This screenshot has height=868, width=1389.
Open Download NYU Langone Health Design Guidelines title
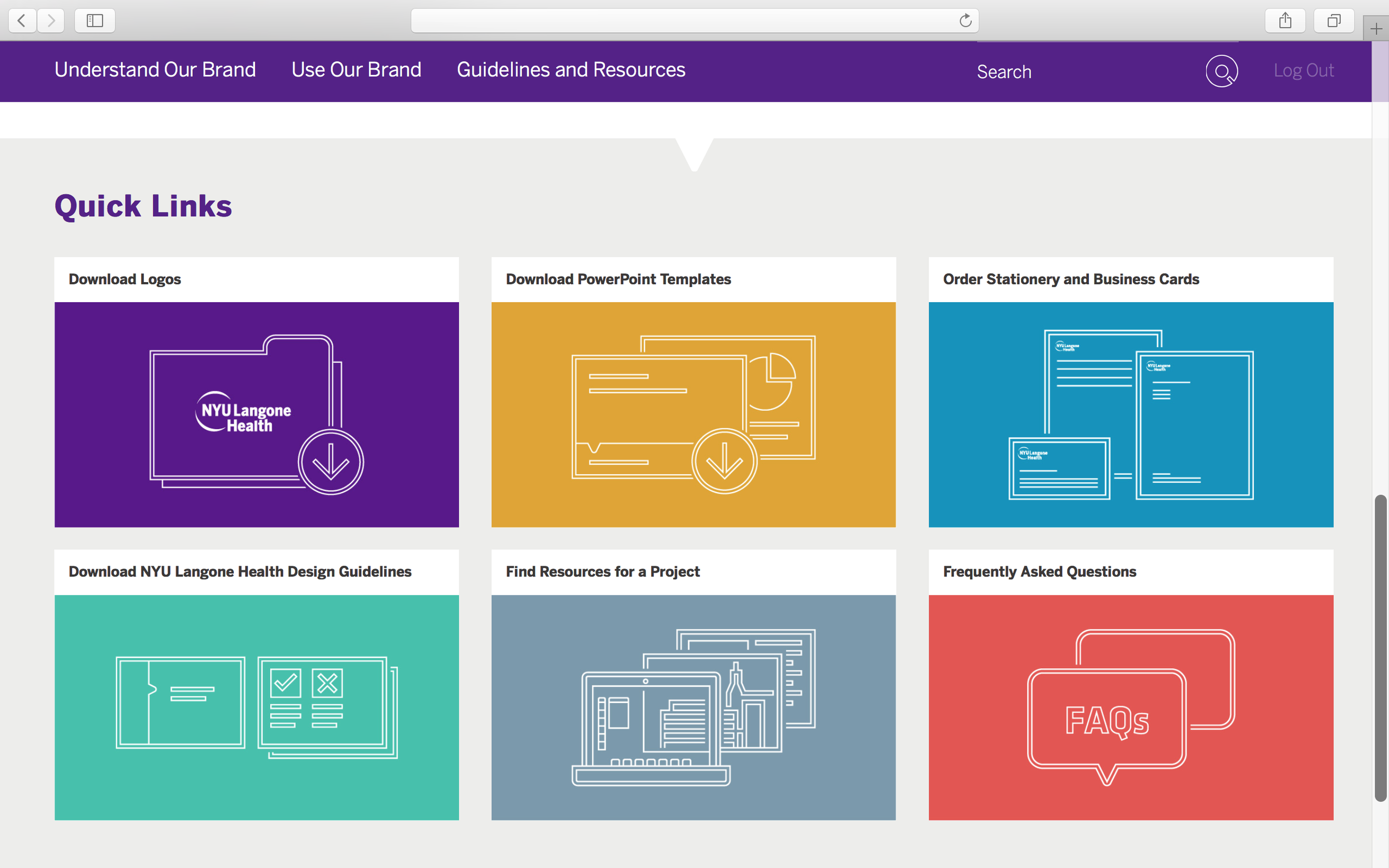[x=240, y=572]
